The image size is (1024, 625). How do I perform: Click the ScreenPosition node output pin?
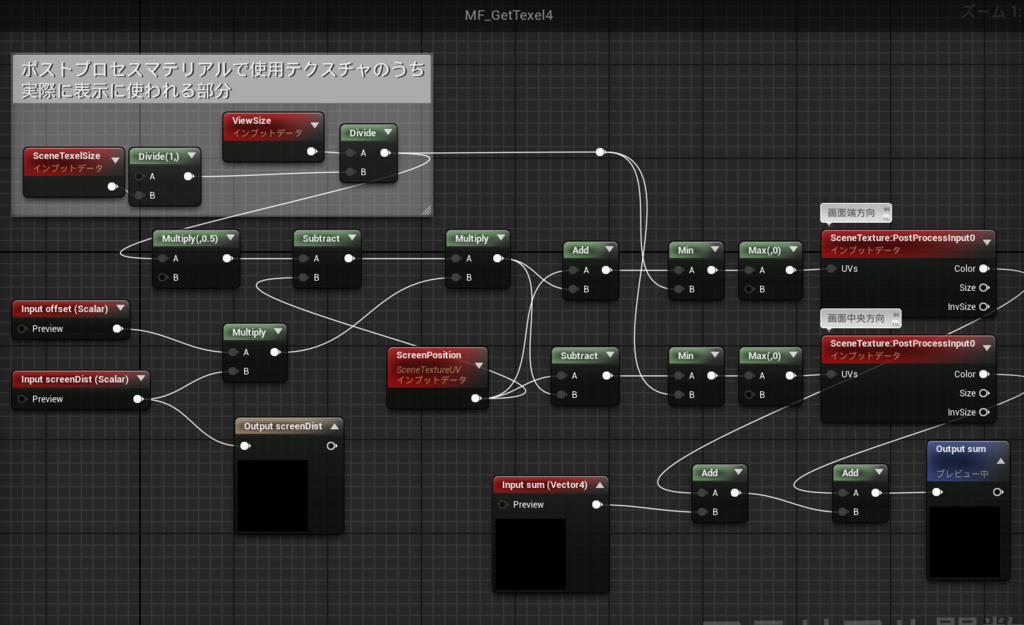(476, 398)
